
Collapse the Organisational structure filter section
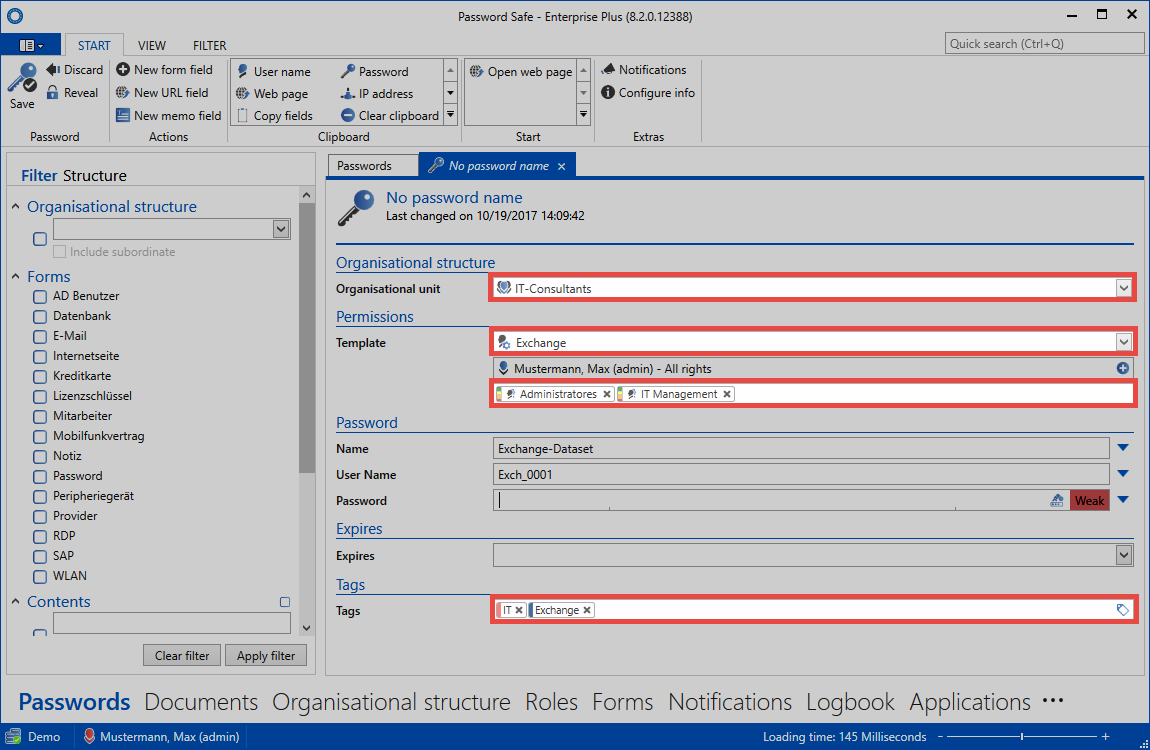coord(15,207)
